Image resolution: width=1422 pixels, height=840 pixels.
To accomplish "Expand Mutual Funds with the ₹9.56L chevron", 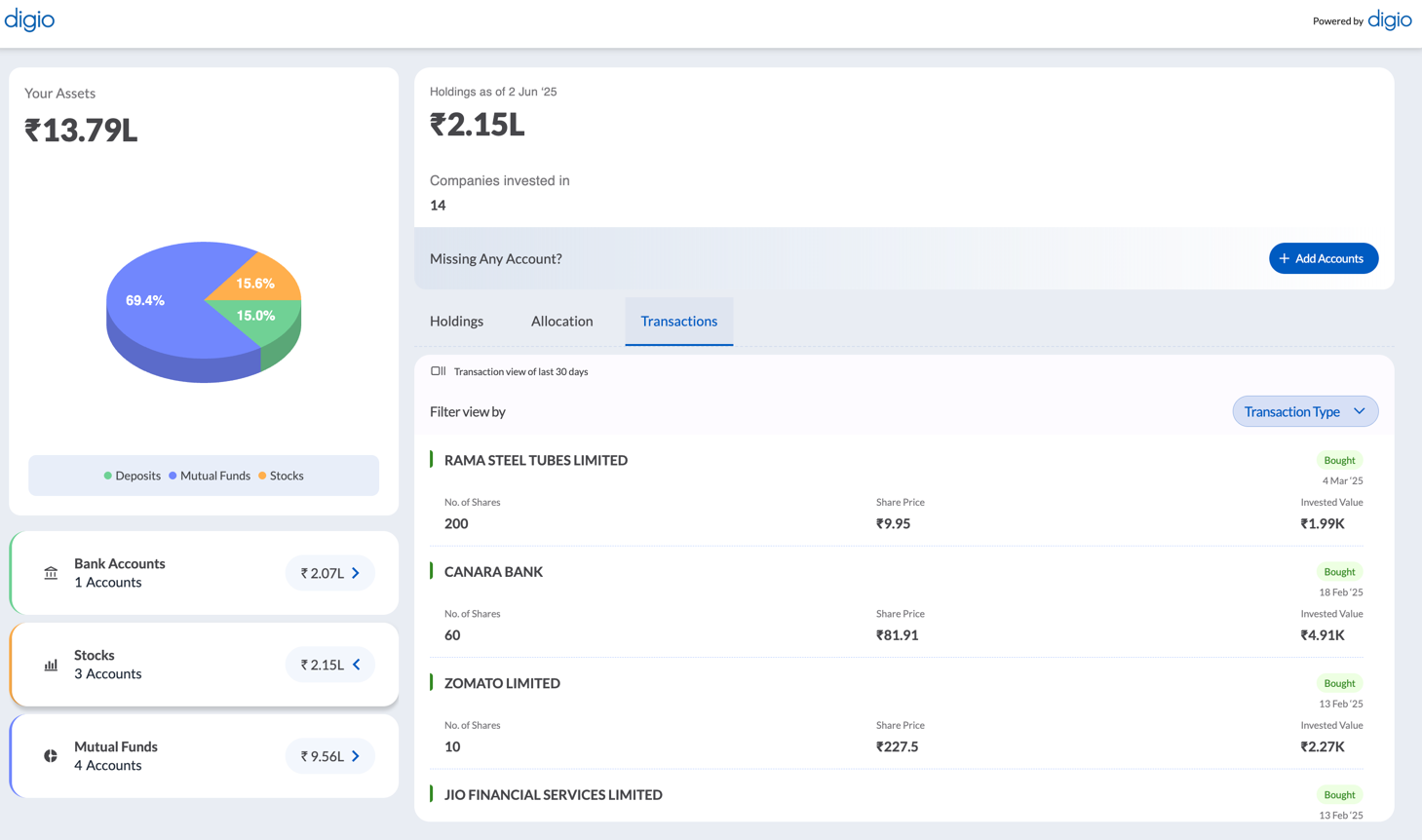I will coord(356,756).
